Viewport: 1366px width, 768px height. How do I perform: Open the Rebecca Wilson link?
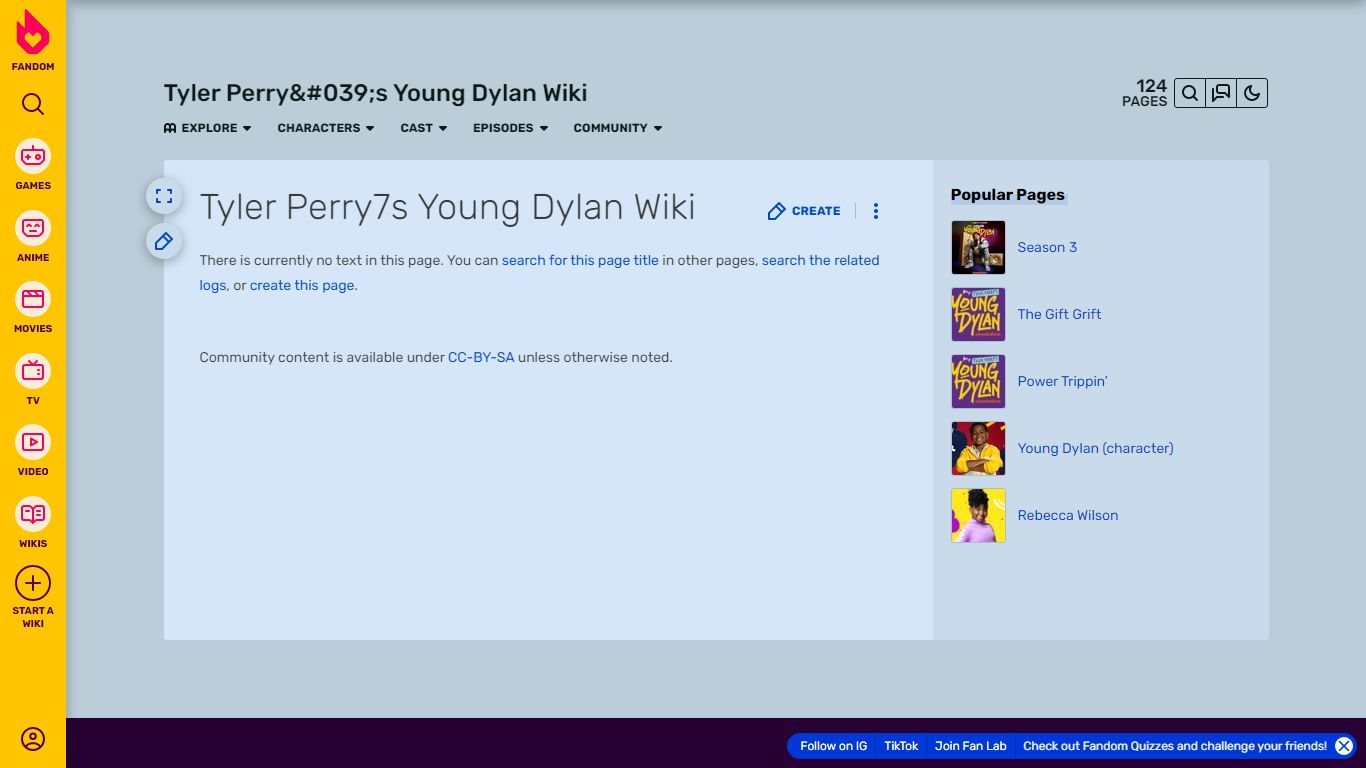(1068, 515)
